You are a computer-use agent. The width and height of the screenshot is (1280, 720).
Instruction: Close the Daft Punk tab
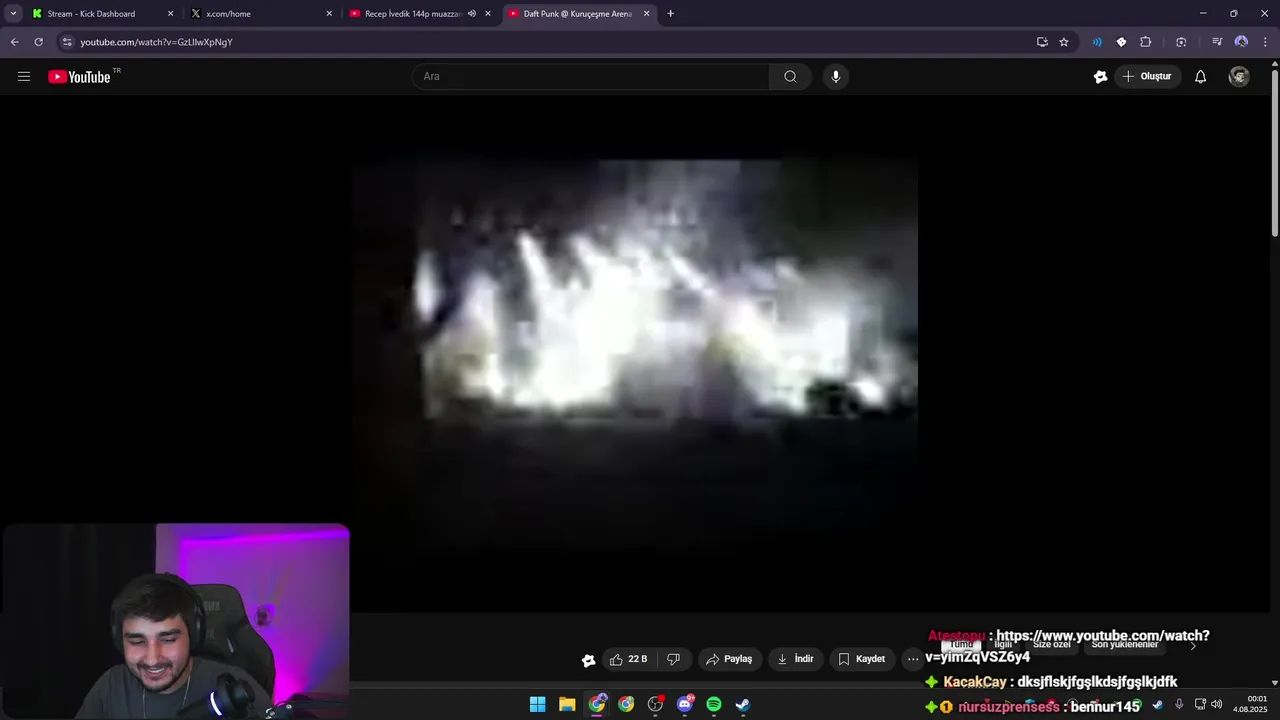pyautogui.click(x=646, y=14)
